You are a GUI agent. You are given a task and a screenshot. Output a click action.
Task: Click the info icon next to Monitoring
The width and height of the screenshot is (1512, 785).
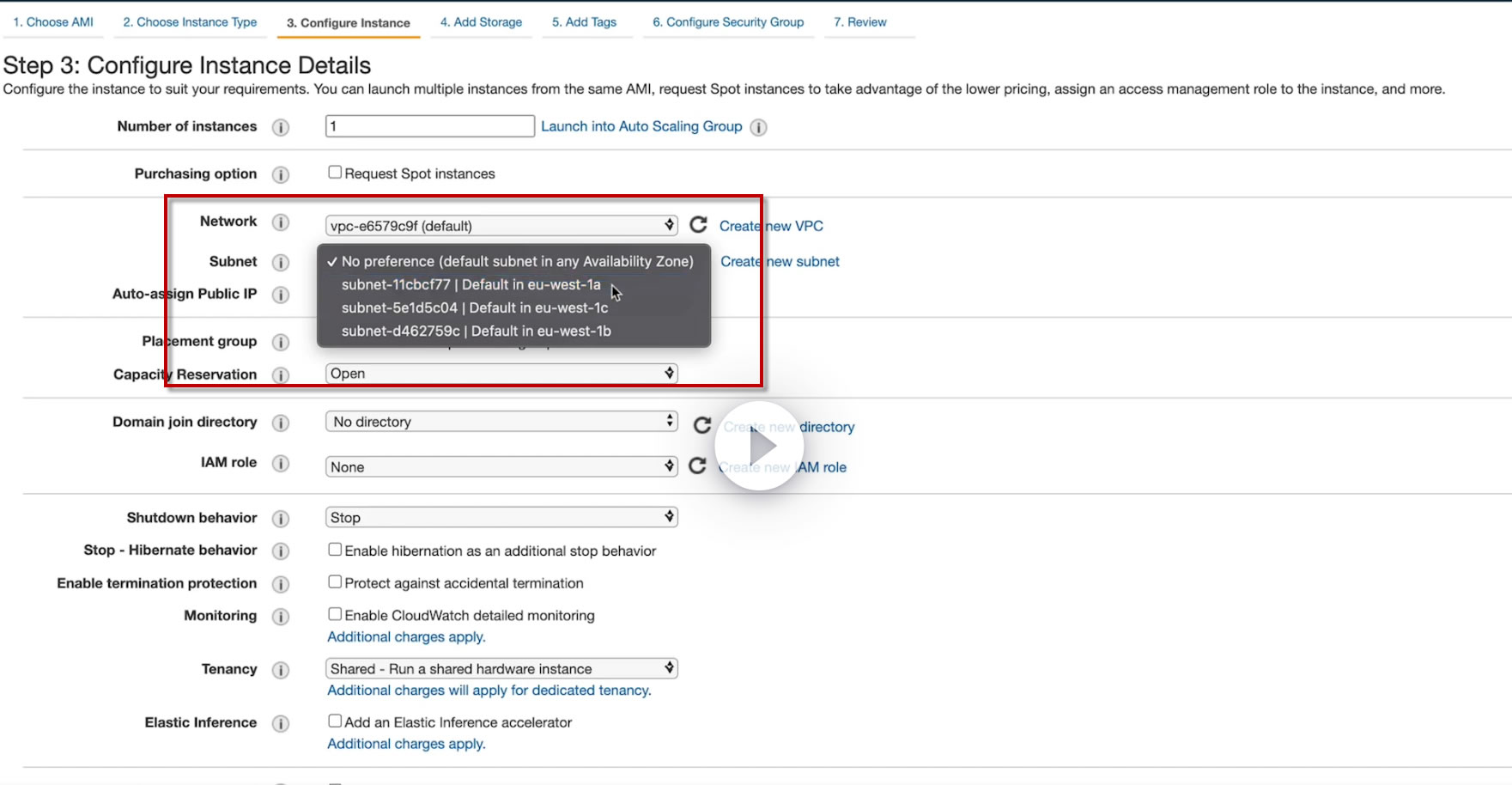[x=281, y=617]
